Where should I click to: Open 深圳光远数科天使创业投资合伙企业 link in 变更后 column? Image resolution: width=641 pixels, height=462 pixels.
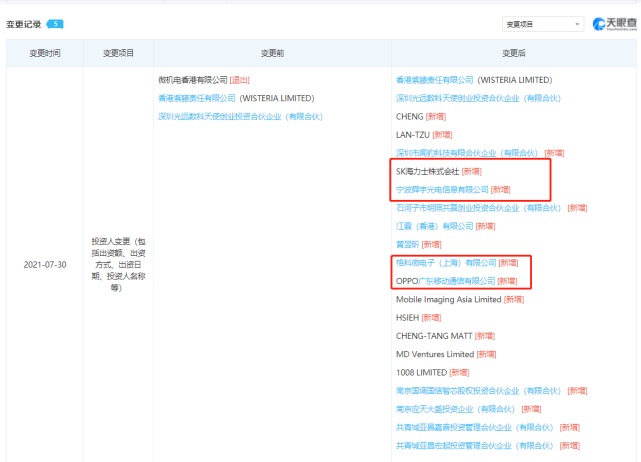click(x=478, y=98)
